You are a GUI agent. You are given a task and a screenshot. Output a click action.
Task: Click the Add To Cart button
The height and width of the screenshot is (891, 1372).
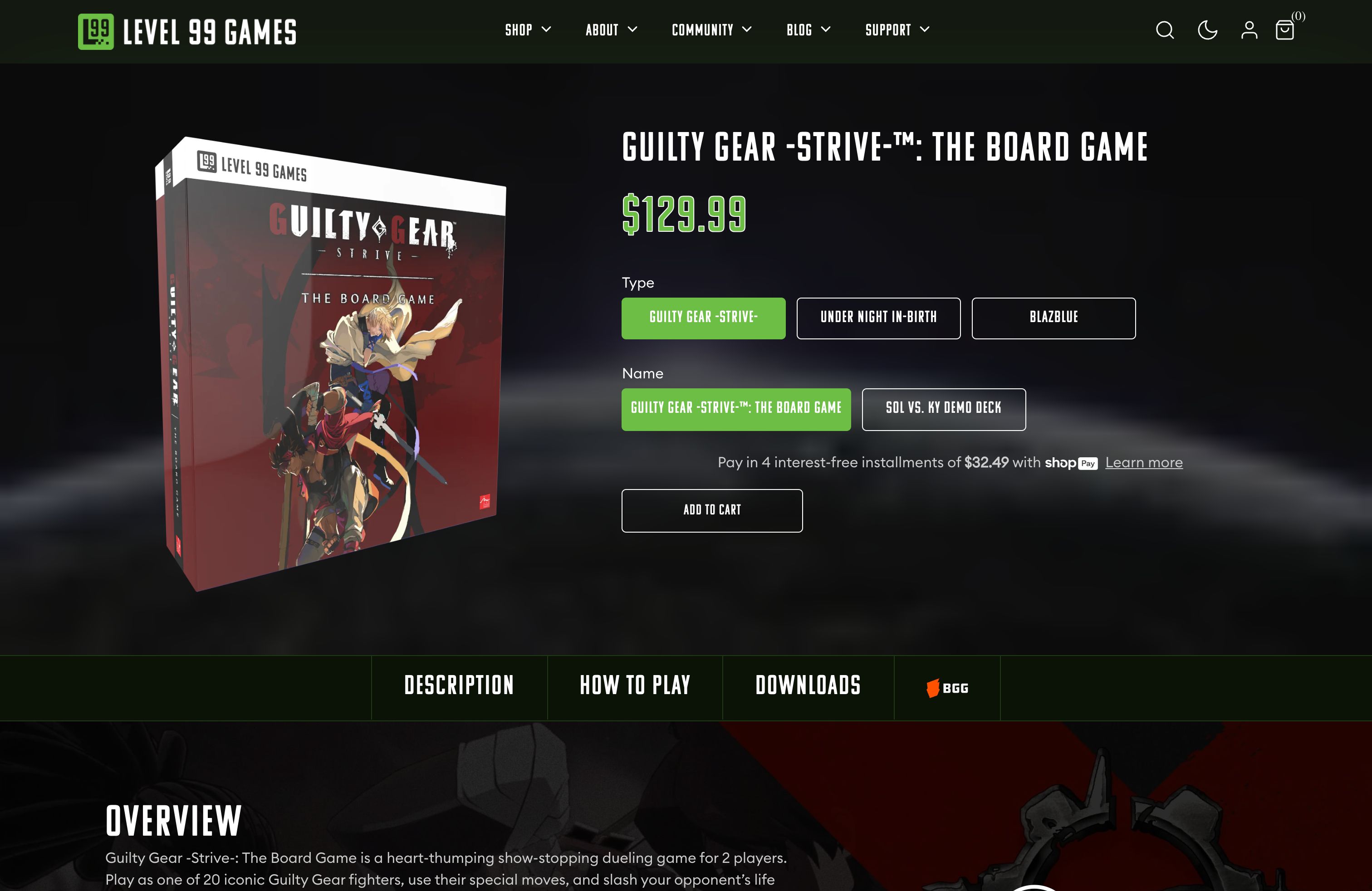point(712,511)
